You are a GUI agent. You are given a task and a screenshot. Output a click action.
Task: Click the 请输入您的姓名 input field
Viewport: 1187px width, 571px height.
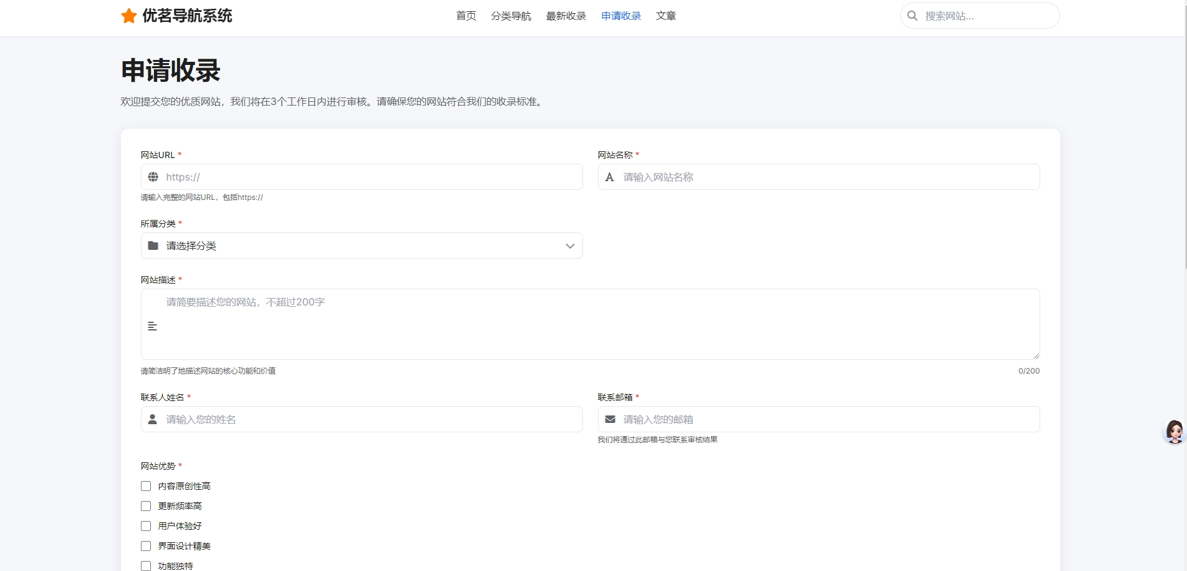tap(362, 420)
